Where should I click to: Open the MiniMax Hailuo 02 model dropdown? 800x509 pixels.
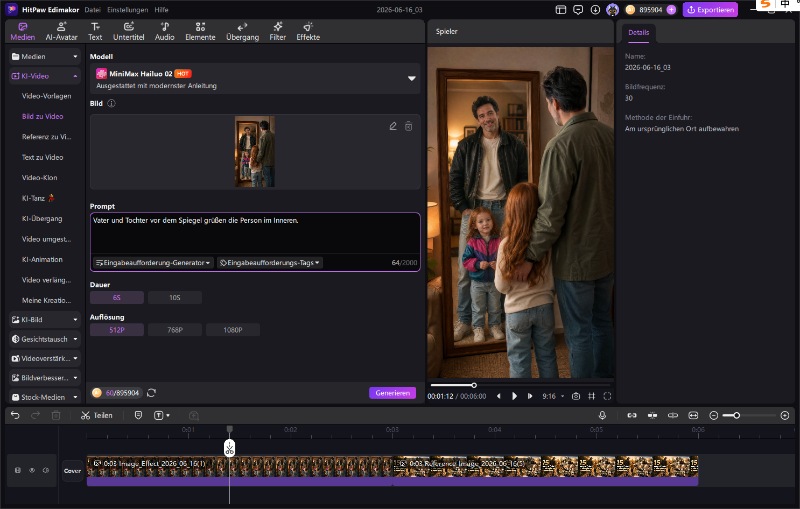pos(255,79)
